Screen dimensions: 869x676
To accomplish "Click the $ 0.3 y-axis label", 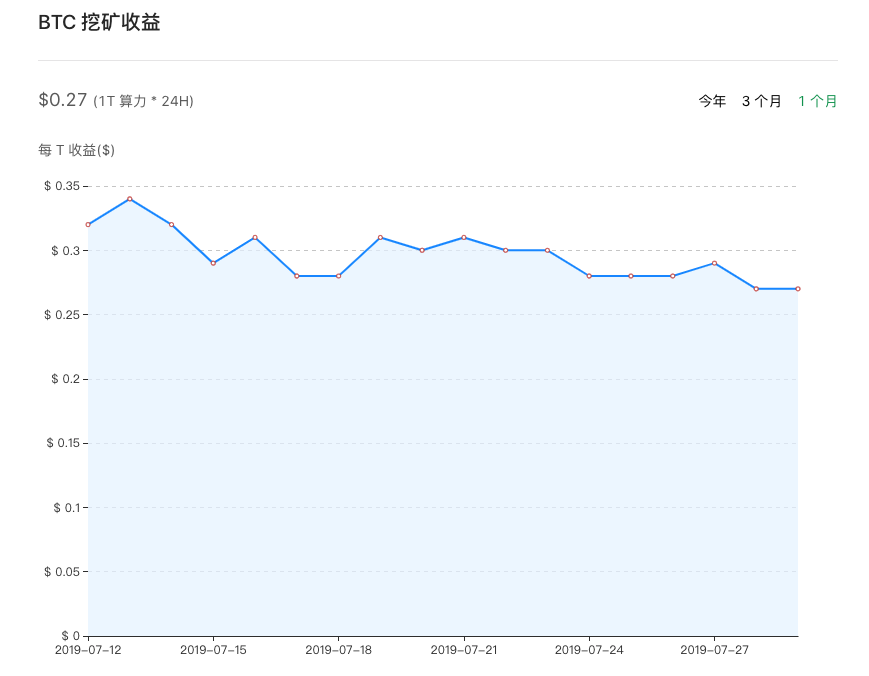I will pyautogui.click(x=65, y=250).
